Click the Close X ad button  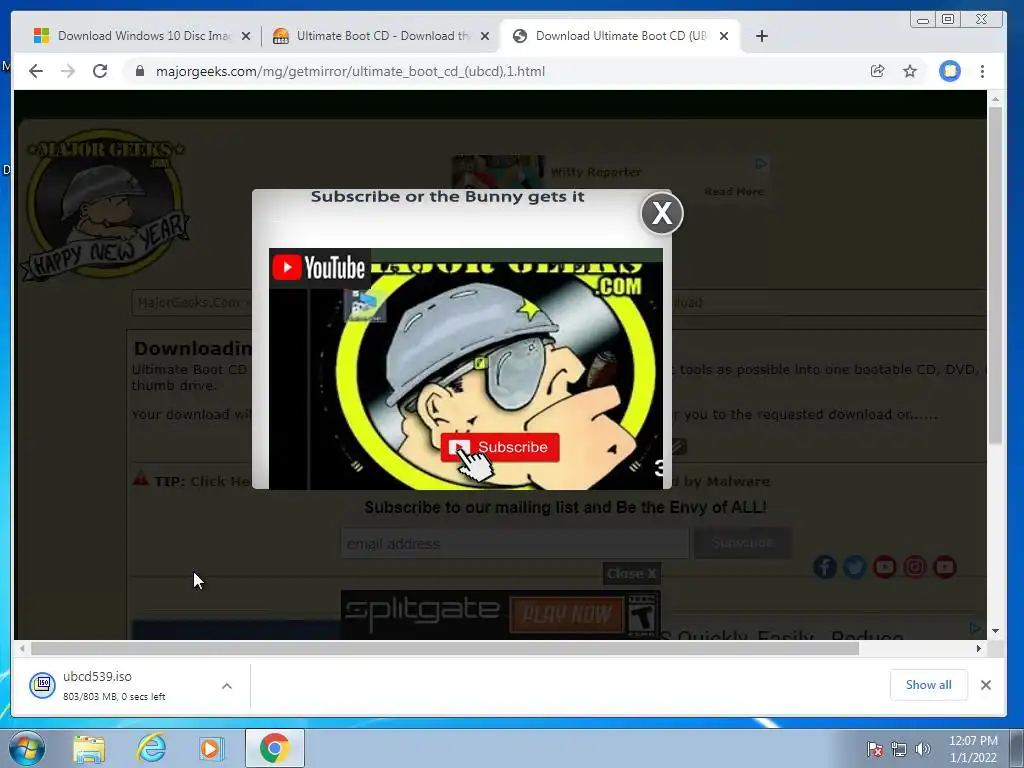[632, 573]
